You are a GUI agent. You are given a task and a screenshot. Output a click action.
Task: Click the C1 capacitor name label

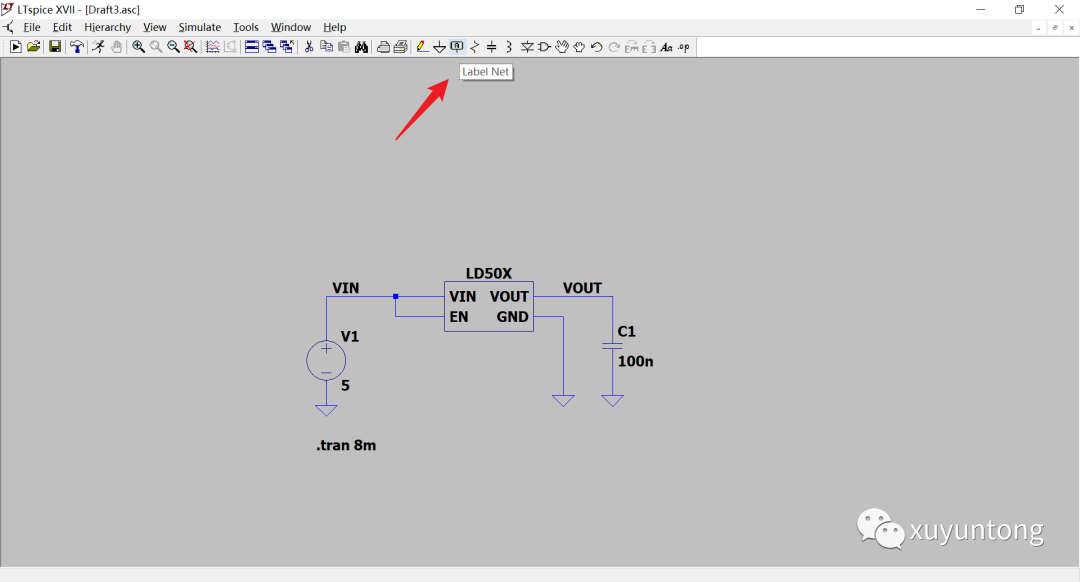[626, 332]
